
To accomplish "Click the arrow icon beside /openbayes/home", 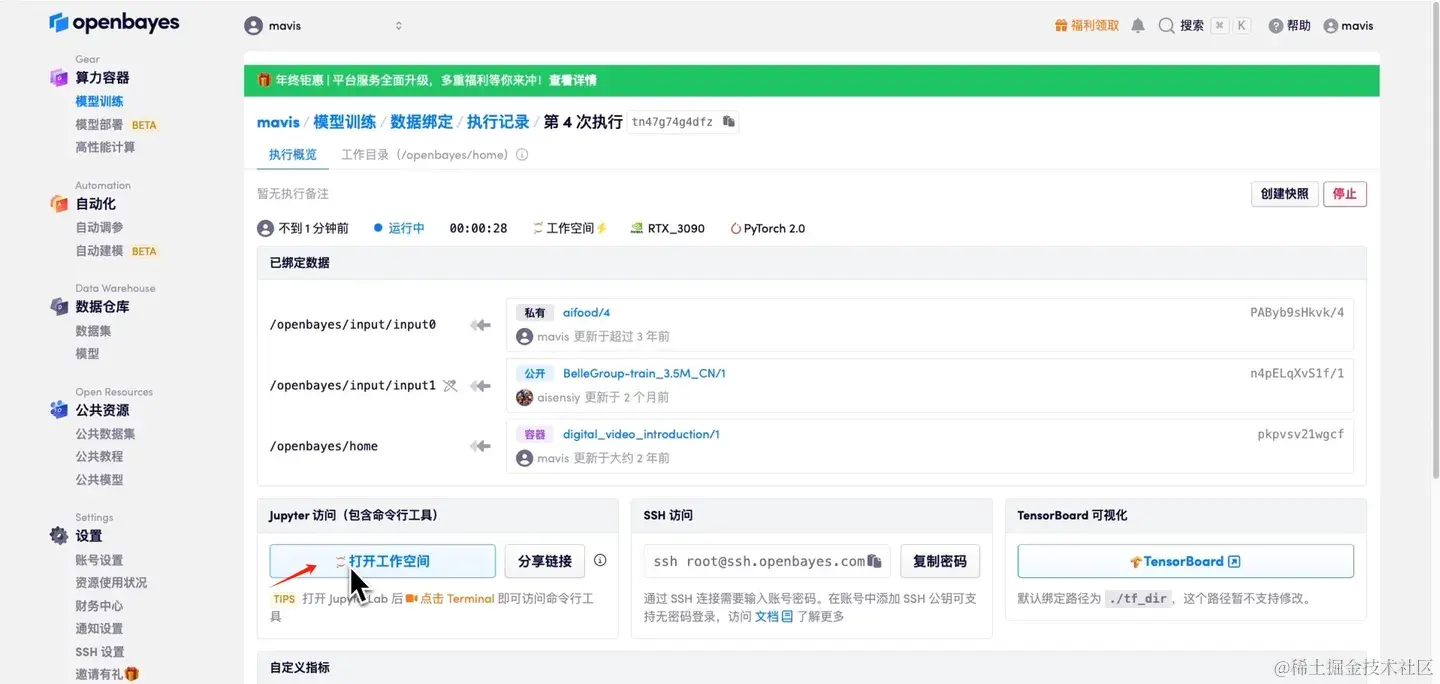I will (481, 447).
